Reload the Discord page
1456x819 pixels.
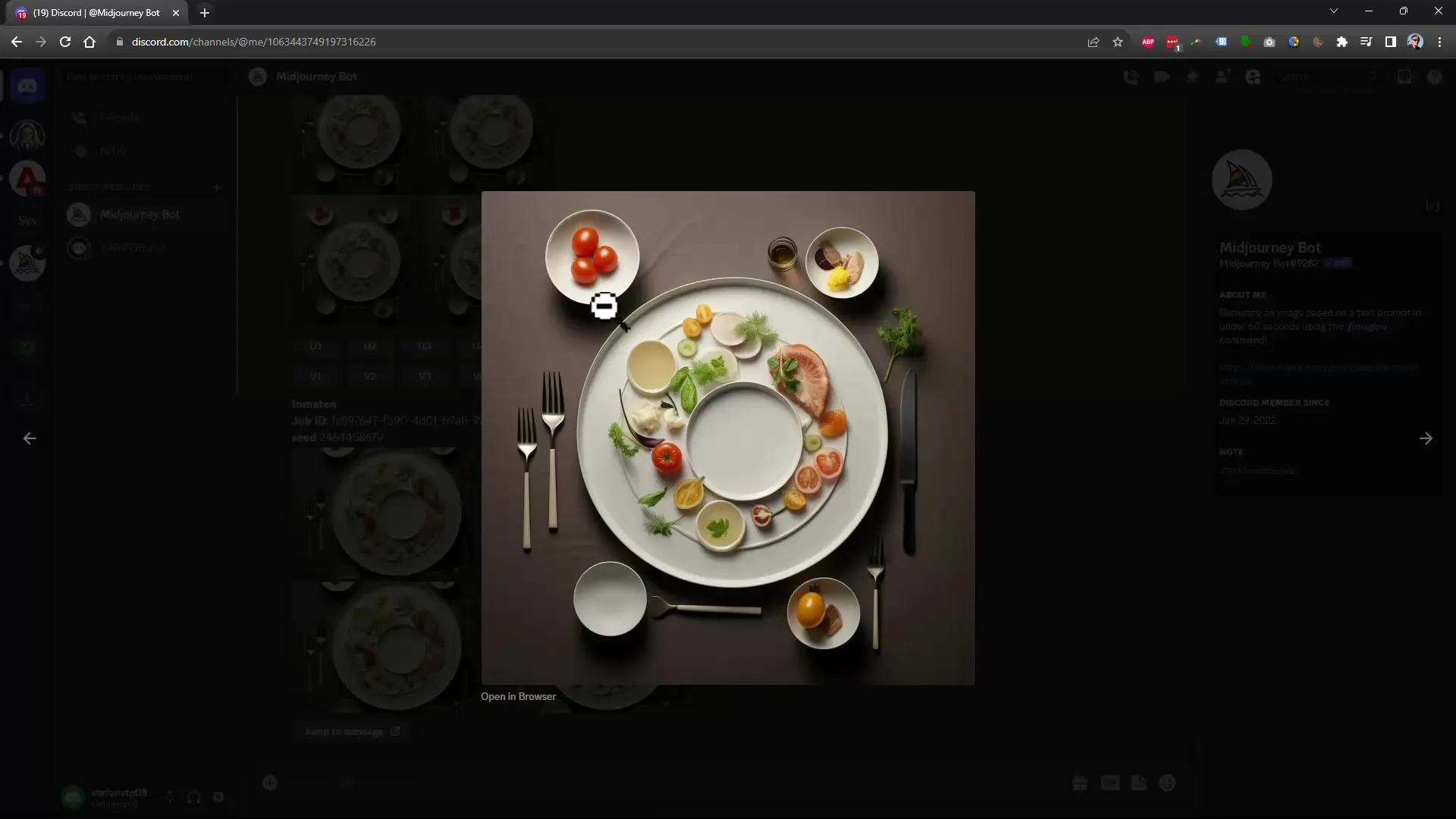click(x=65, y=42)
